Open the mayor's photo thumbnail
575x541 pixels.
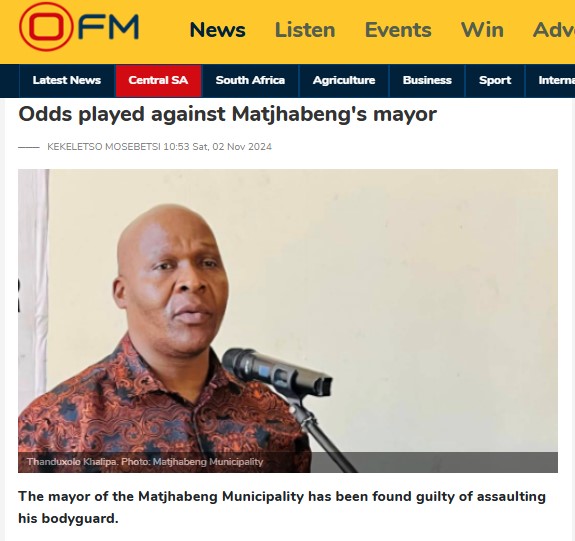(x=288, y=321)
